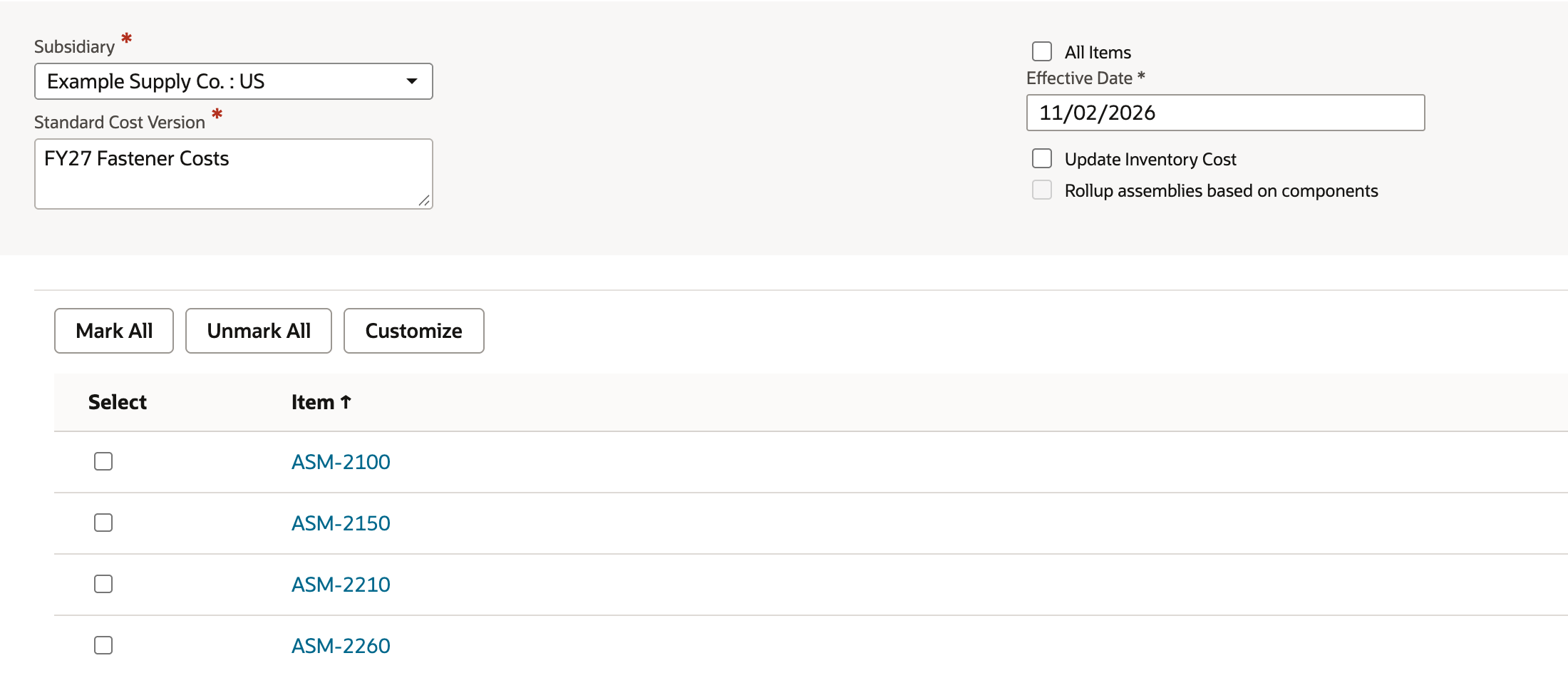Open the Customize button
The width and height of the screenshot is (1568, 673).
[413, 331]
